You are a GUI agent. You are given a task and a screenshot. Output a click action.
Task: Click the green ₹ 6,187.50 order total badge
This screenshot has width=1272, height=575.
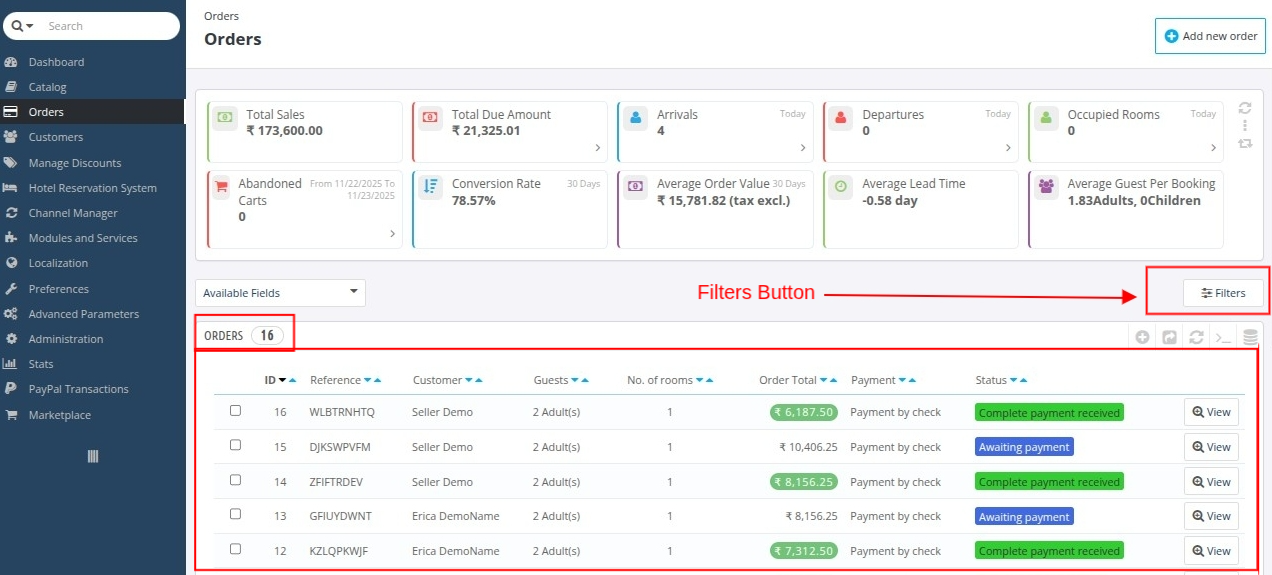(x=803, y=412)
